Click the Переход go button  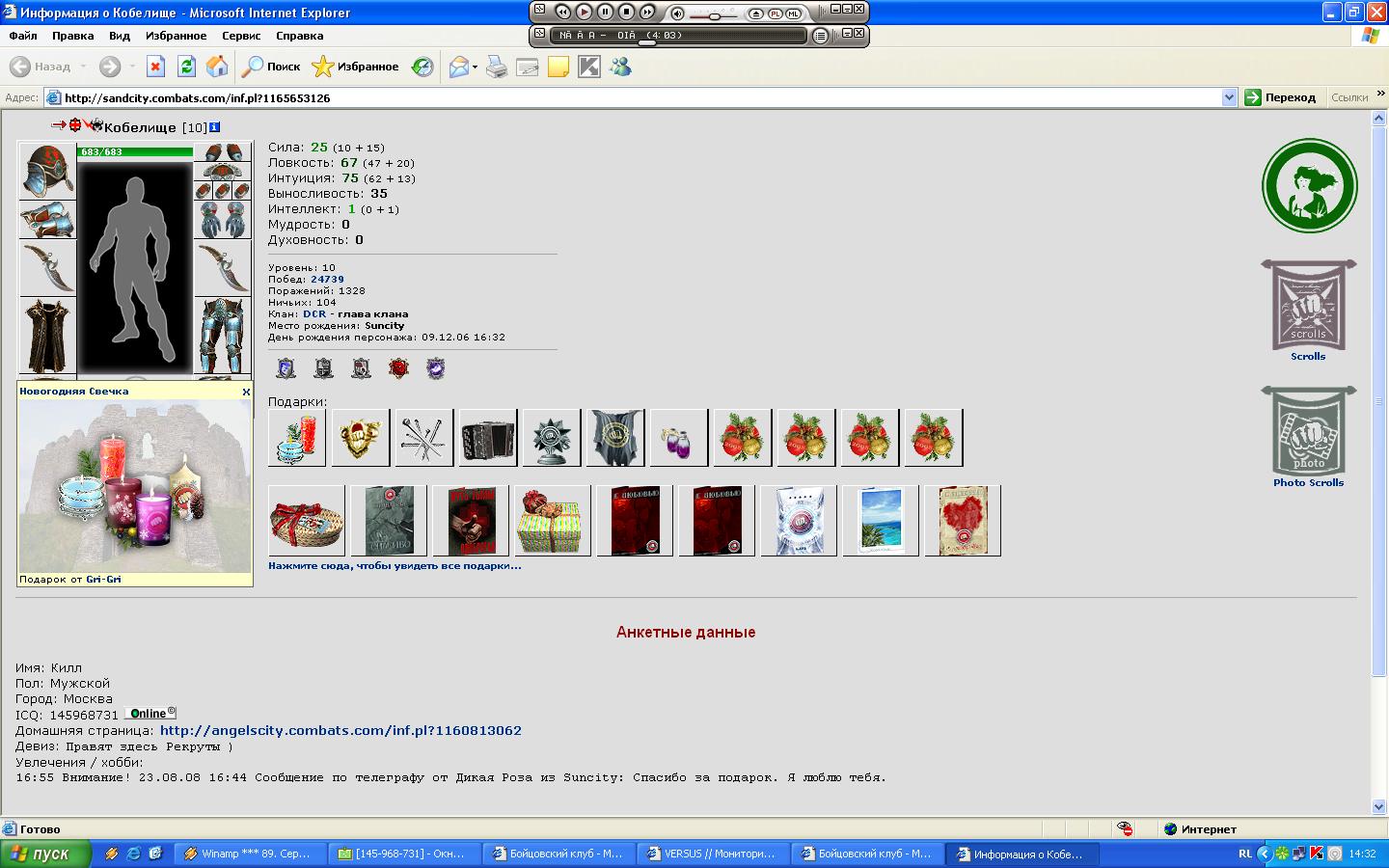pyautogui.click(x=1281, y=97)
